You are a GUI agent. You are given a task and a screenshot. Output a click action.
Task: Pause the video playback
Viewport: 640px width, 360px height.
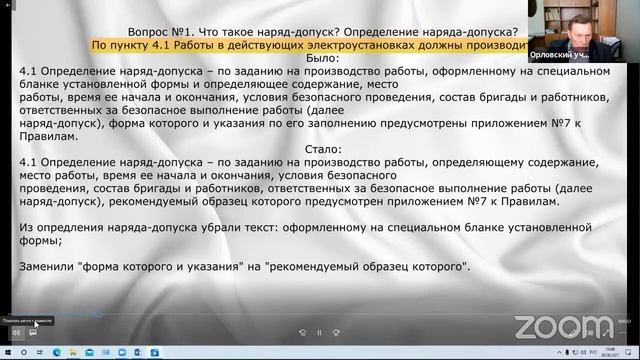pos(320,333)
